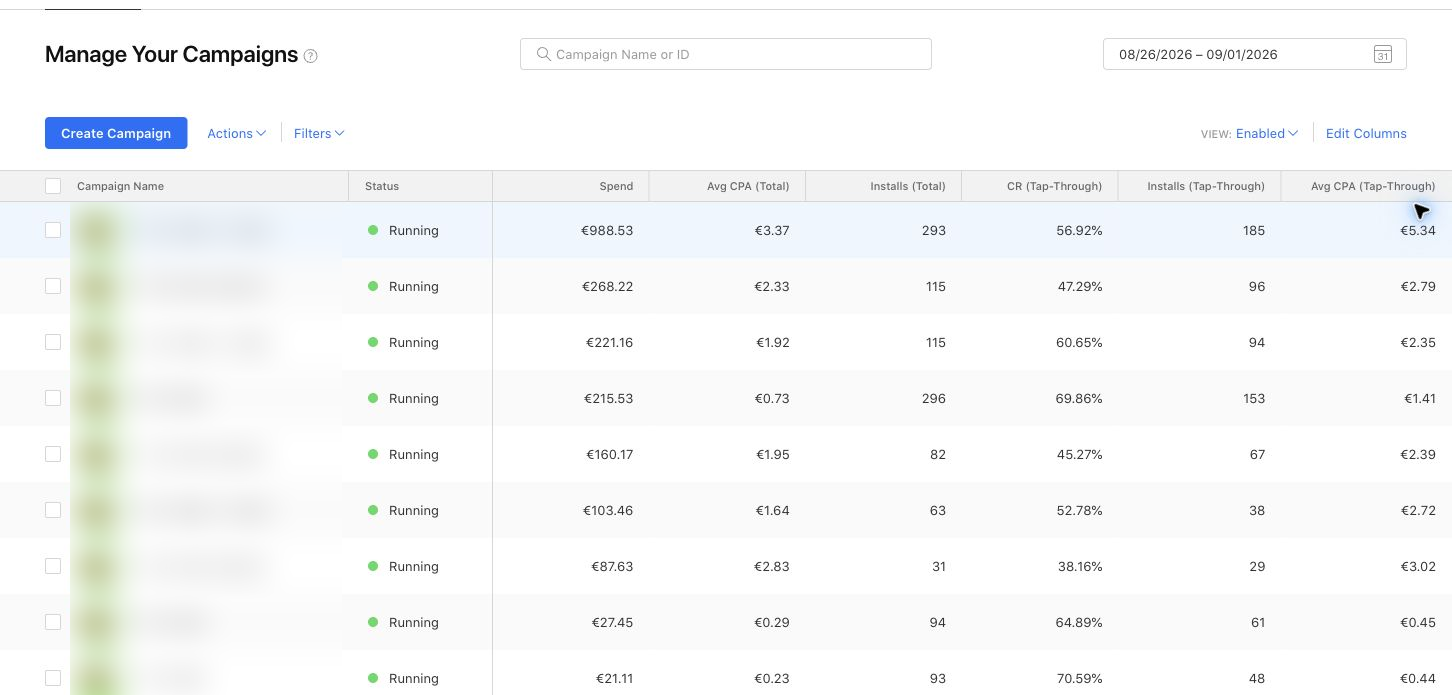The width and height of the screenshot is (1452, 695).
Task: Check the box for €103.46 spend campaign
Action: tap(53, 510)
